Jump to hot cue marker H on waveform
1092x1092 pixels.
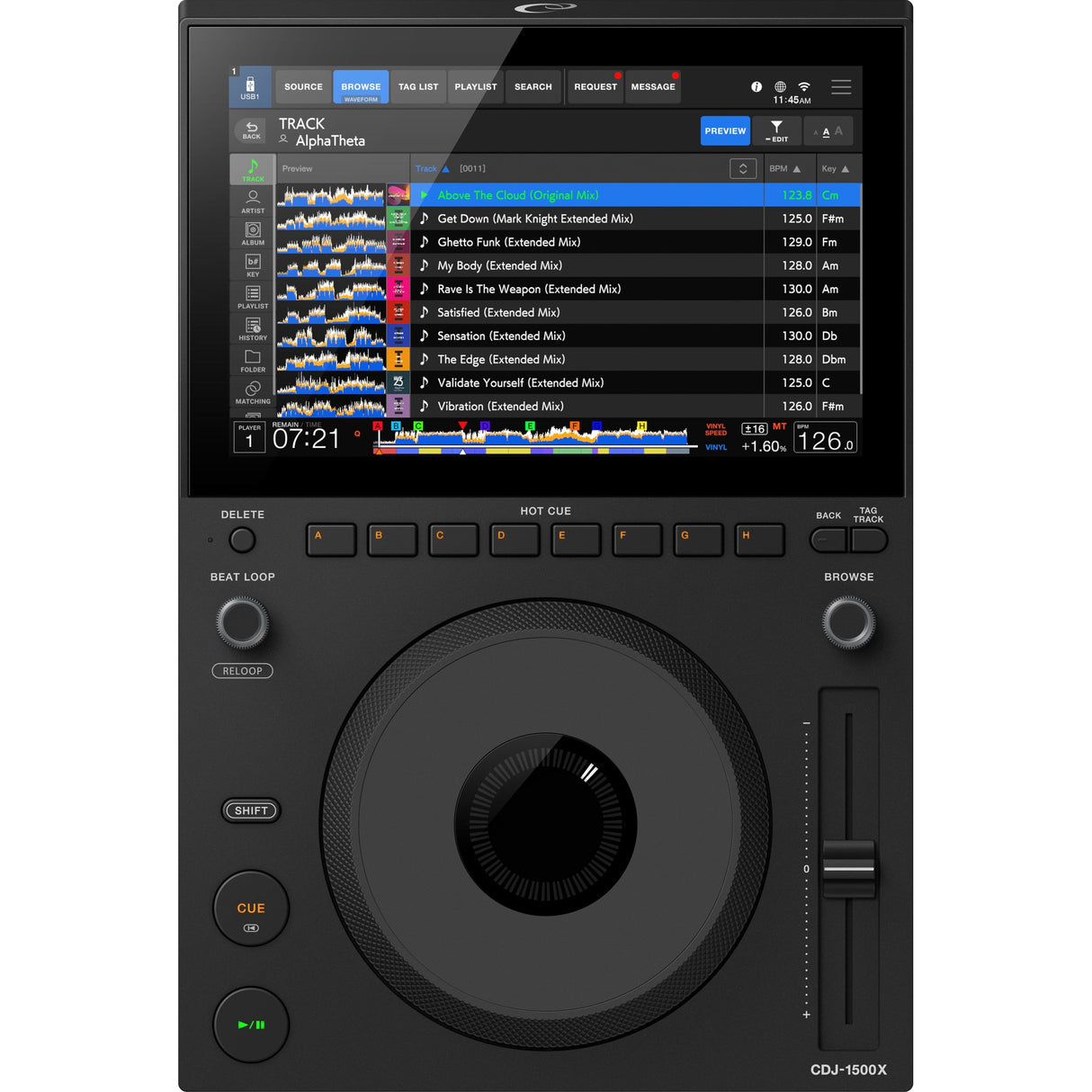coord(641,426)
